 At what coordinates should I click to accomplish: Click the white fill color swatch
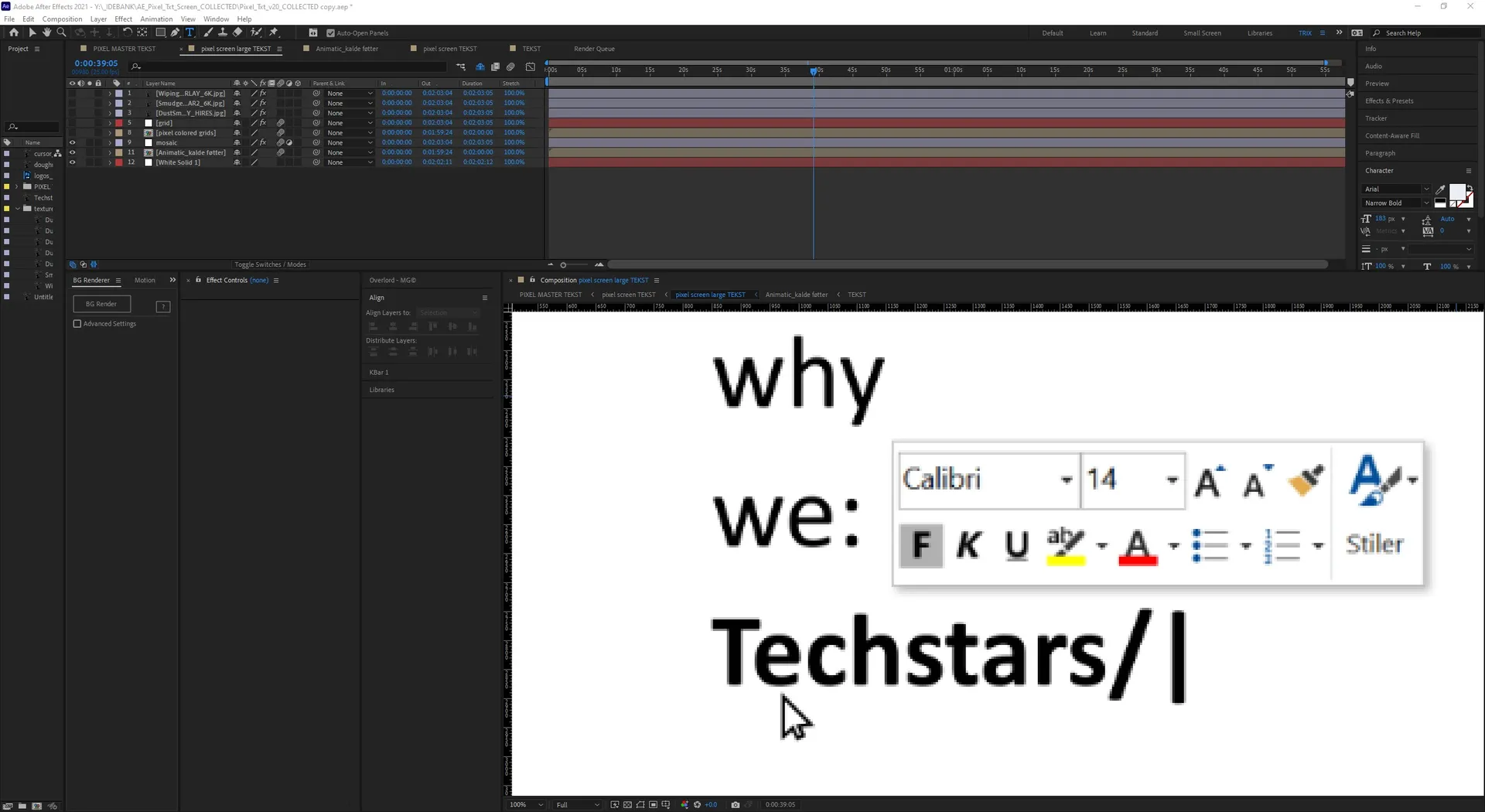(x=1456, y=192)
